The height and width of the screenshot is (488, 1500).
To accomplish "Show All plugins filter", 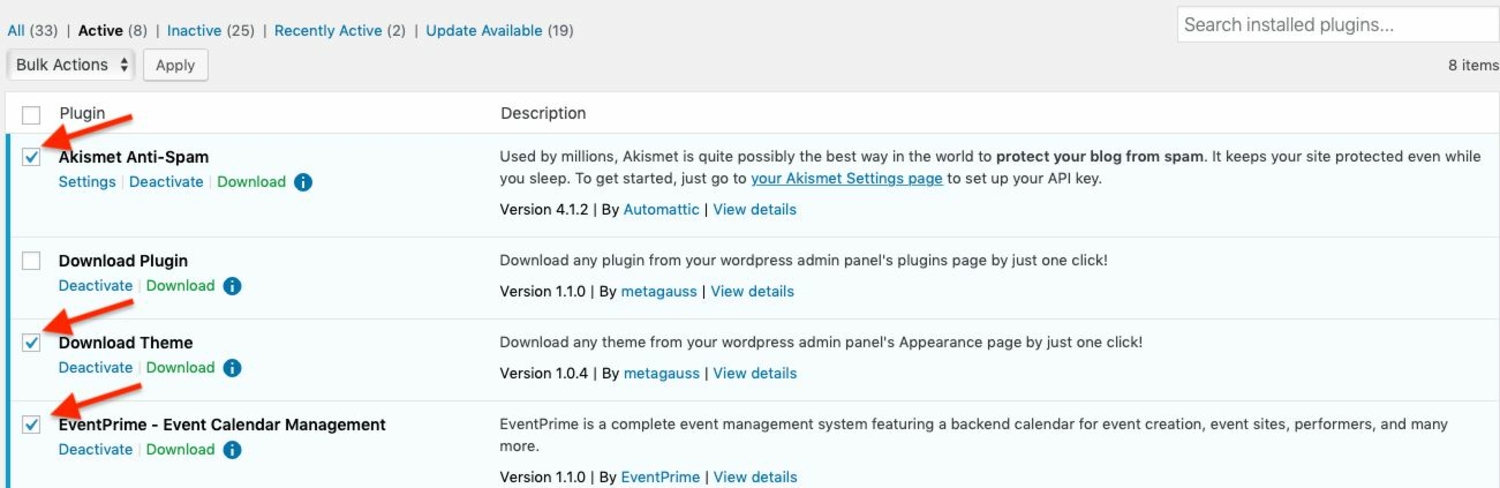I will point(15,31).
